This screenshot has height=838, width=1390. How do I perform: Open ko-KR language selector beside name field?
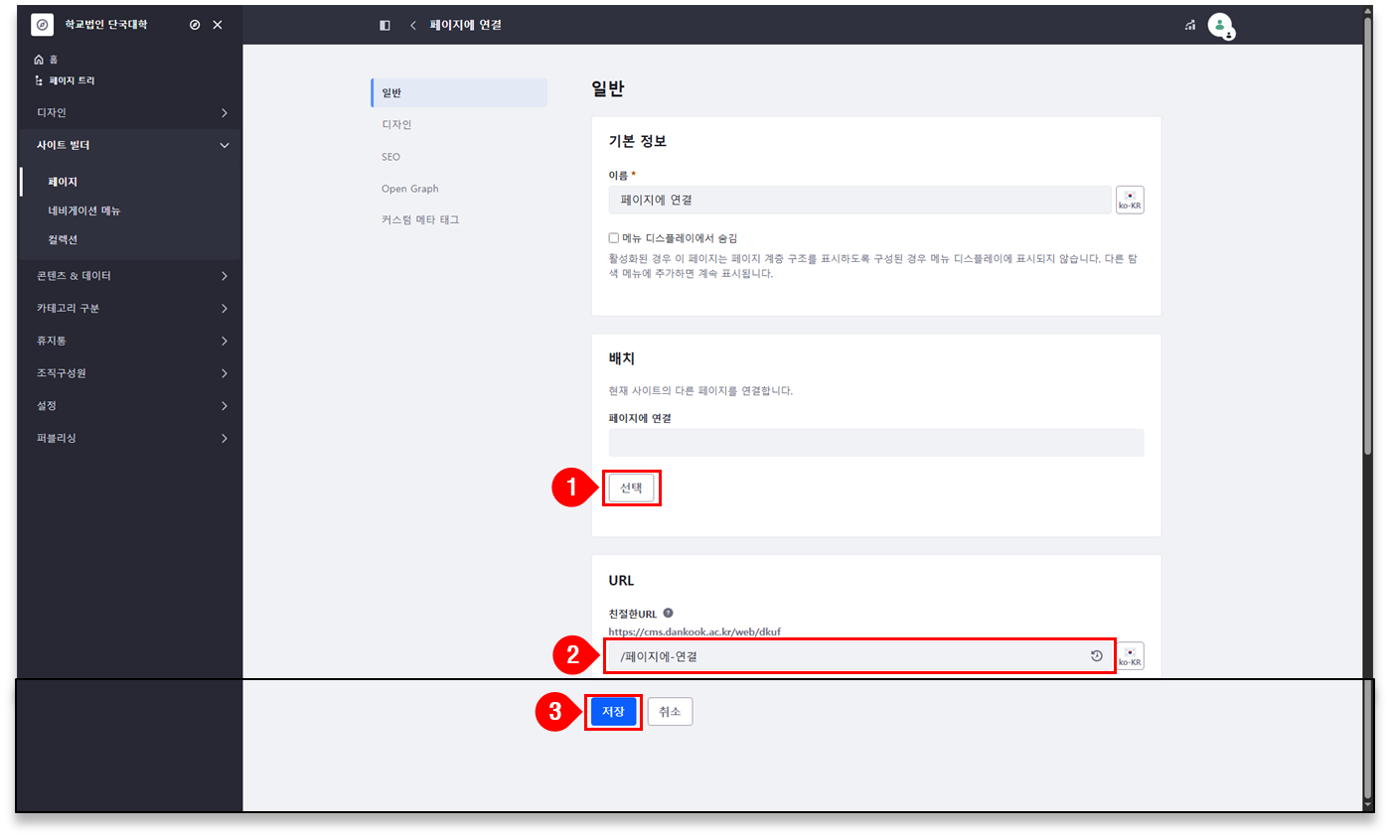[x=1130, y=200]
